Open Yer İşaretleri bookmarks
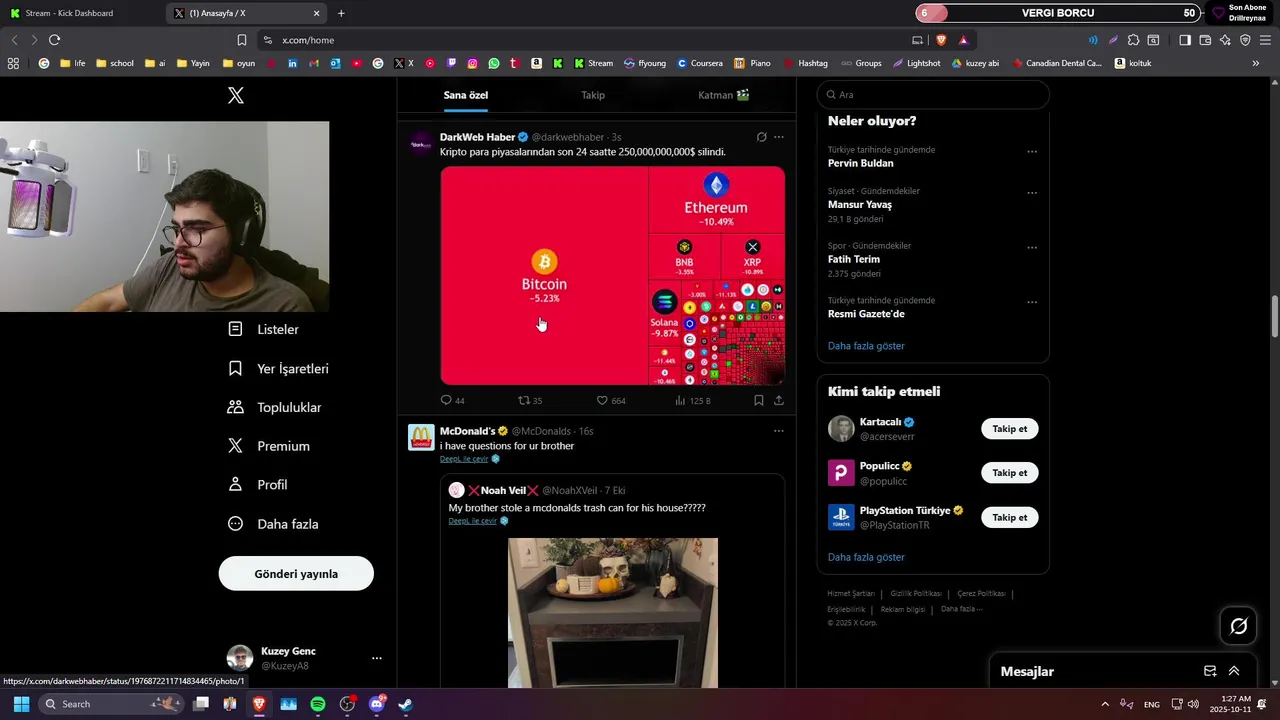Screen dimensions: 1280x720 click(x=278, y=368)
